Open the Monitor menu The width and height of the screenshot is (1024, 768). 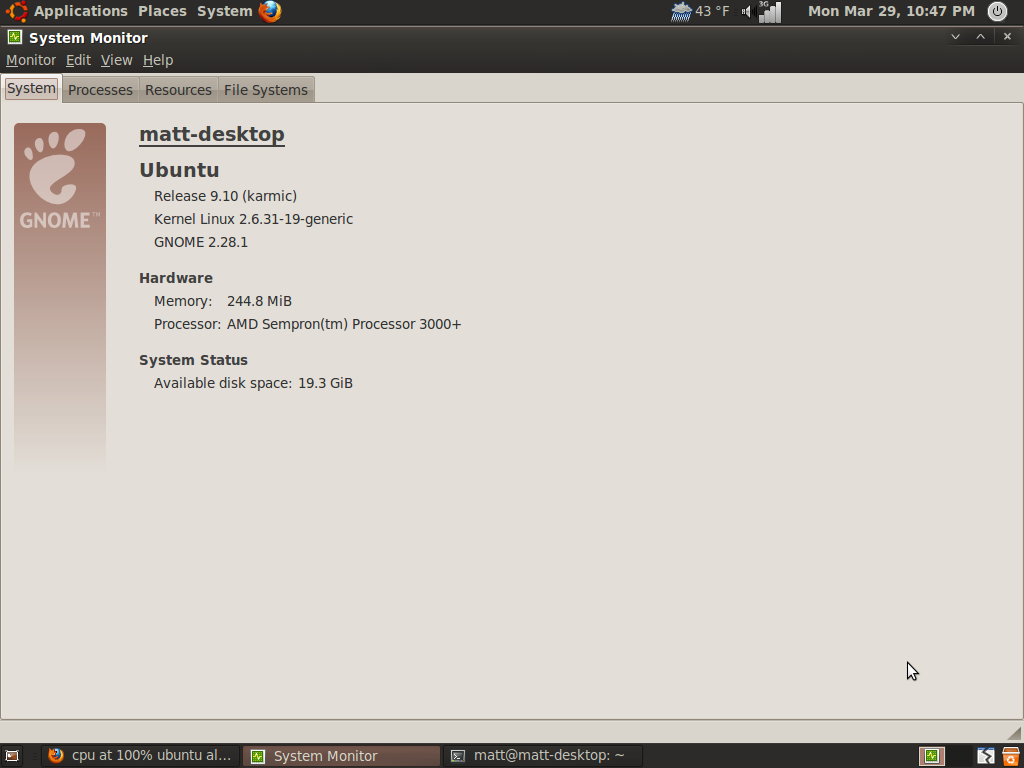click(31, 60)
